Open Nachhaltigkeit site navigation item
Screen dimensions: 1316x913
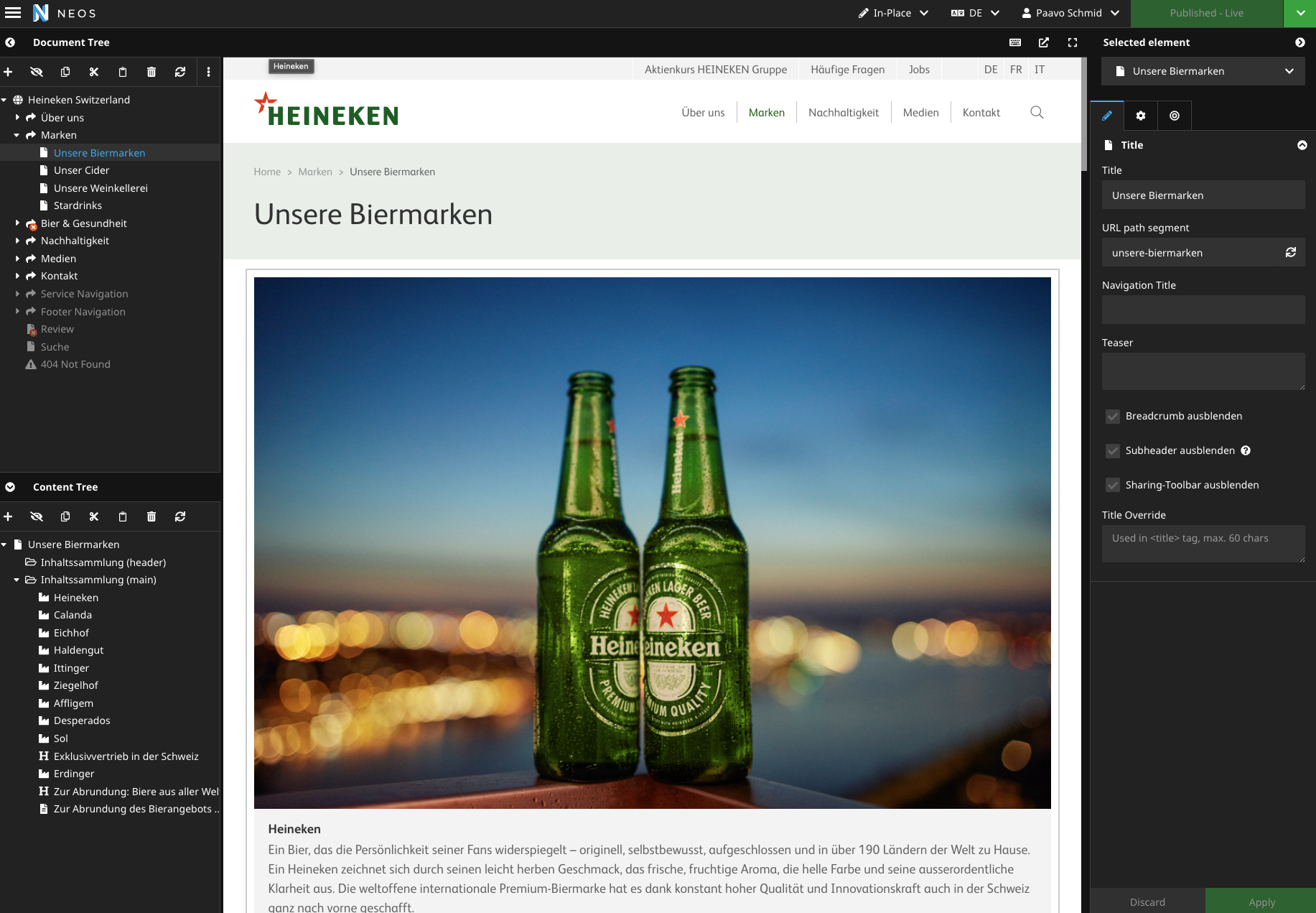pos(844,113)
